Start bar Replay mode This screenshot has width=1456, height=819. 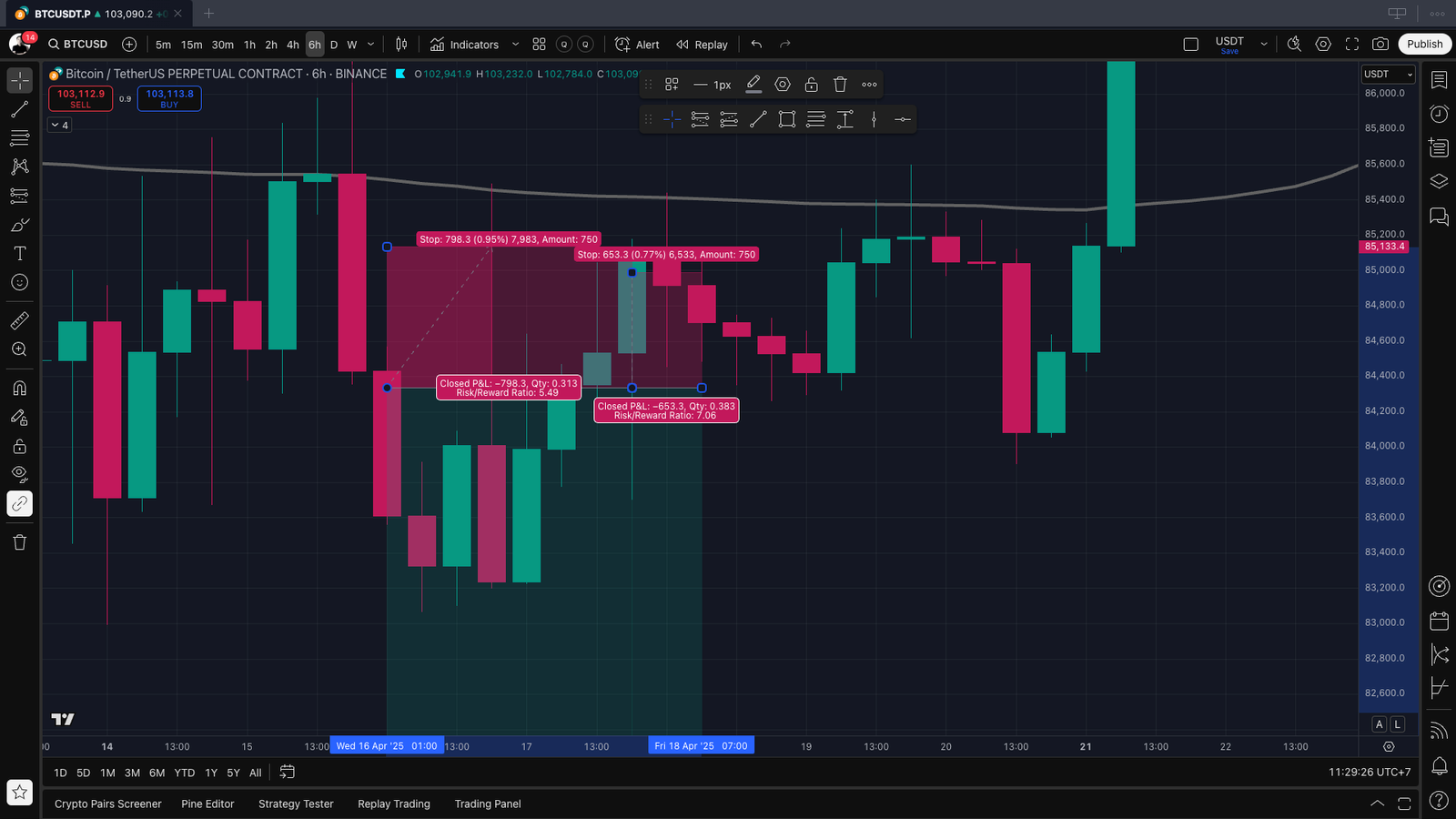[702, 45]
